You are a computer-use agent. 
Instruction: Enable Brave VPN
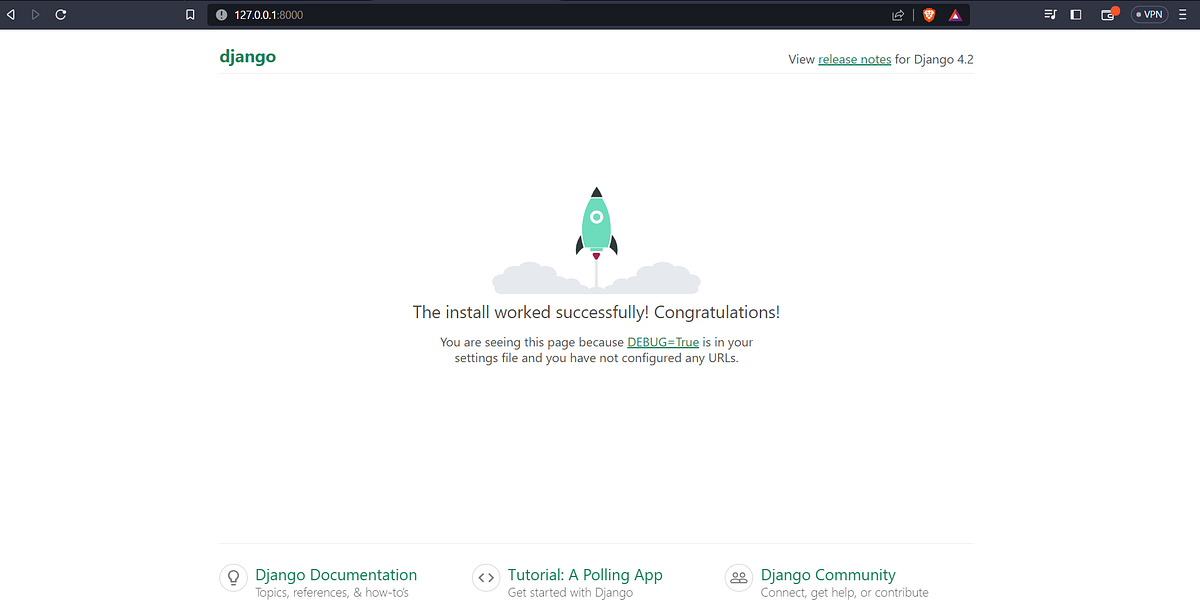1148,14
